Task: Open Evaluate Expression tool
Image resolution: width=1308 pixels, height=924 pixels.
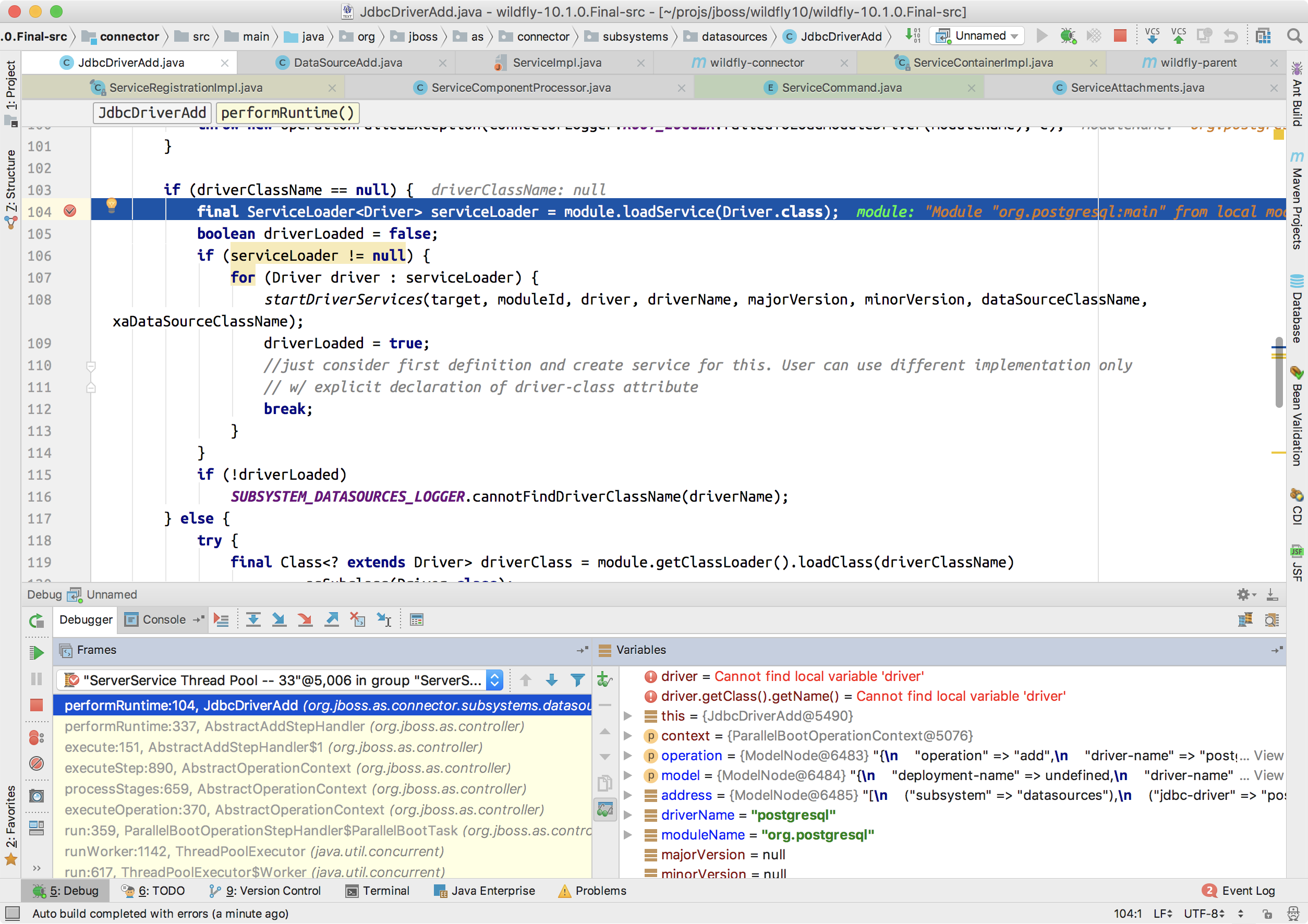Action: point(416,620)
